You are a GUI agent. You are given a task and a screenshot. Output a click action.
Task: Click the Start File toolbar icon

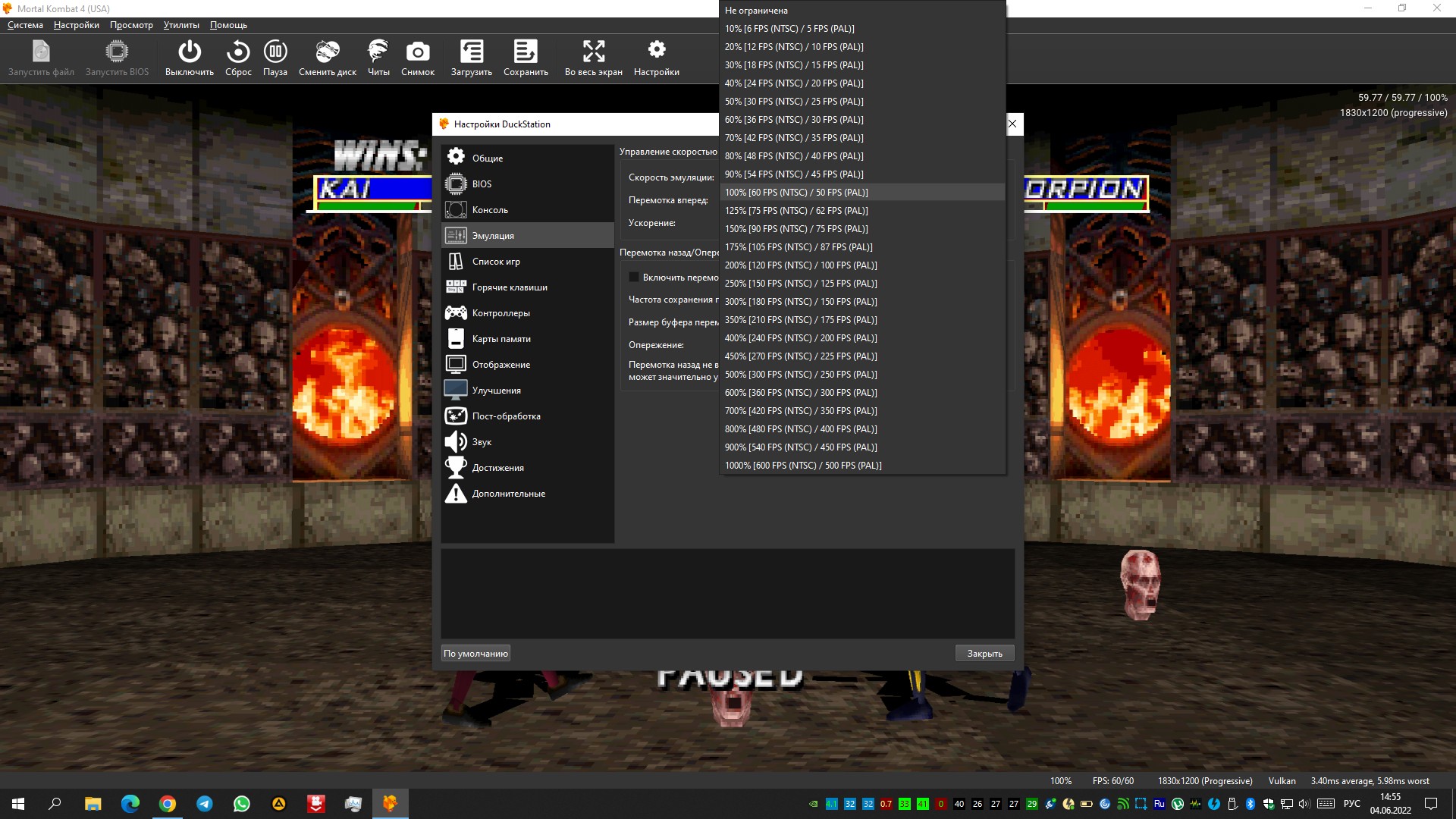tap(41, 58)
